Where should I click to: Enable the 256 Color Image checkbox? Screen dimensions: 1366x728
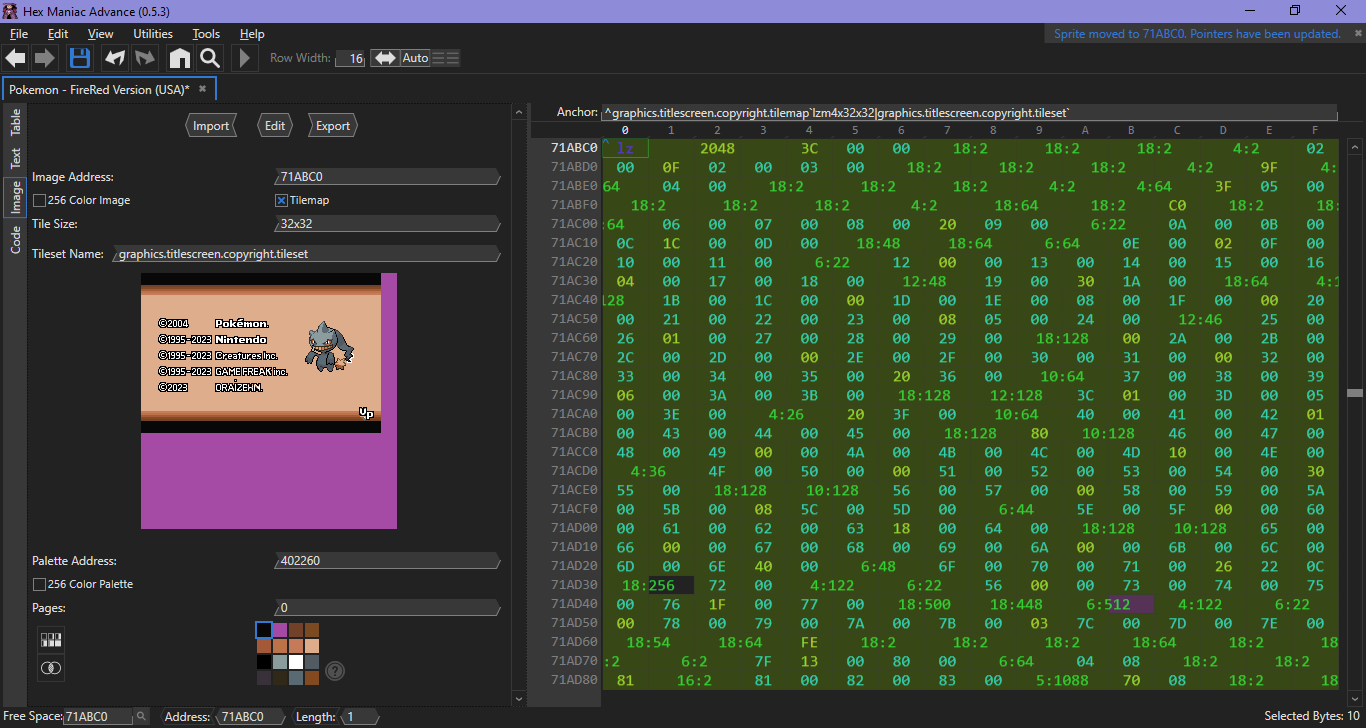tap(40, 200)
